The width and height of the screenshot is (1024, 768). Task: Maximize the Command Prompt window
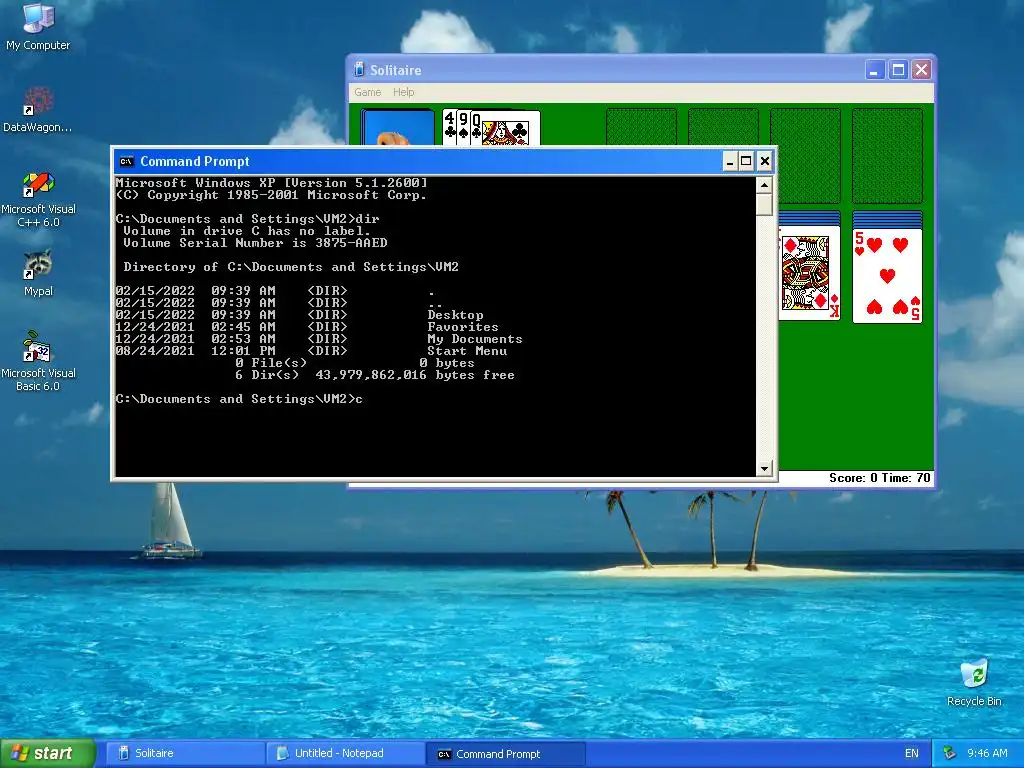[x=746, y=161]
